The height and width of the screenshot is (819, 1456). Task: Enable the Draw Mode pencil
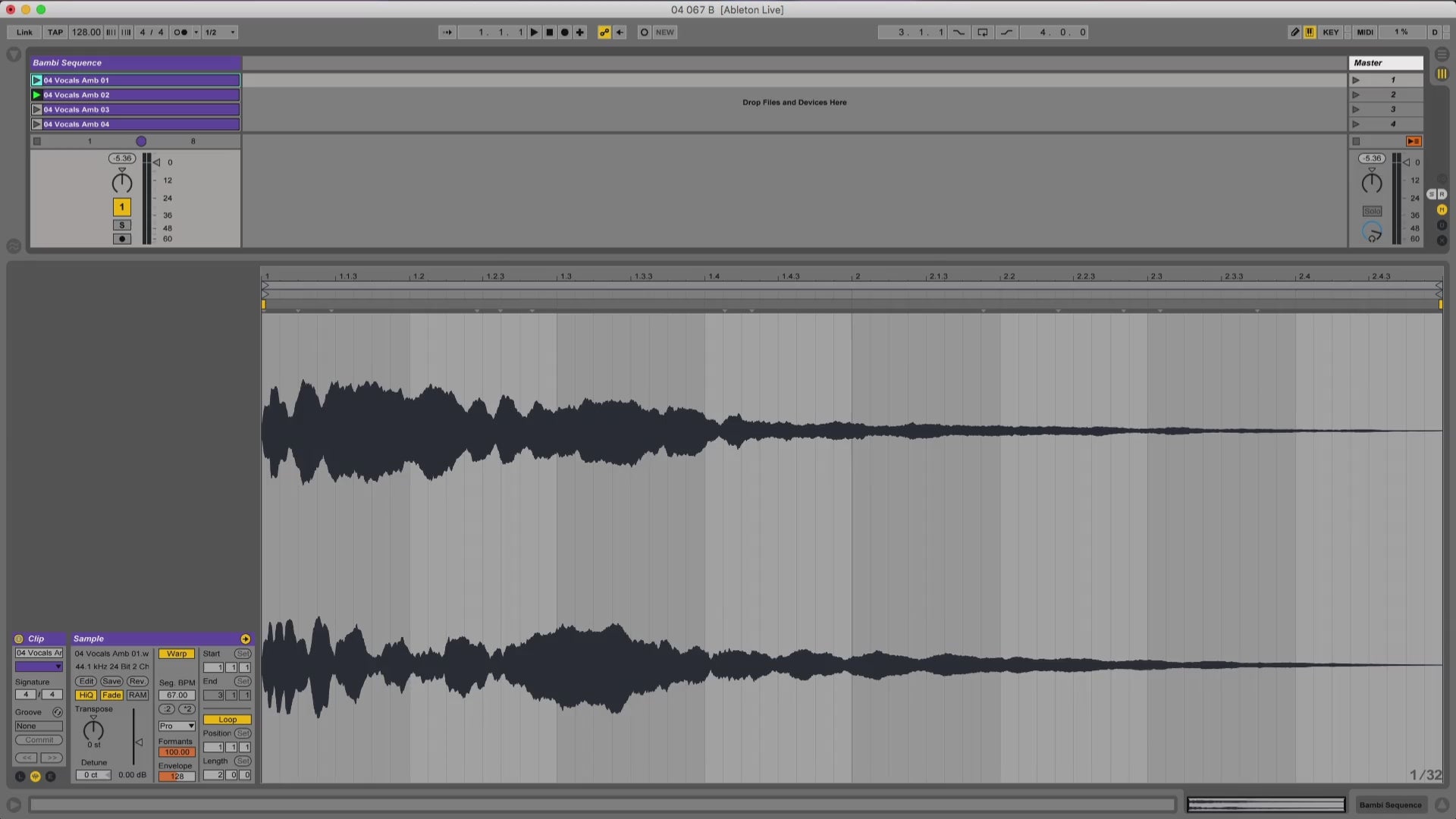(1294, 32)
